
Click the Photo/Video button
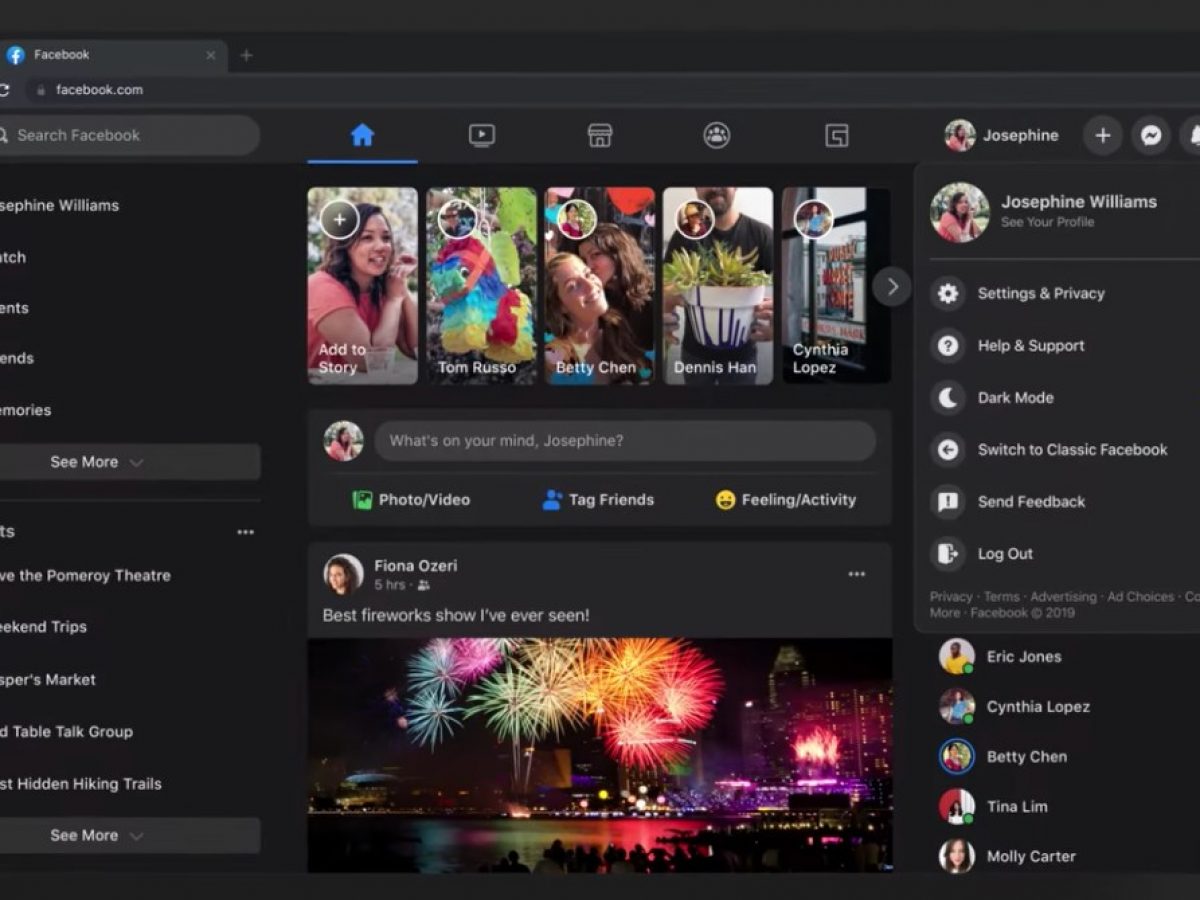pos(411,500)
